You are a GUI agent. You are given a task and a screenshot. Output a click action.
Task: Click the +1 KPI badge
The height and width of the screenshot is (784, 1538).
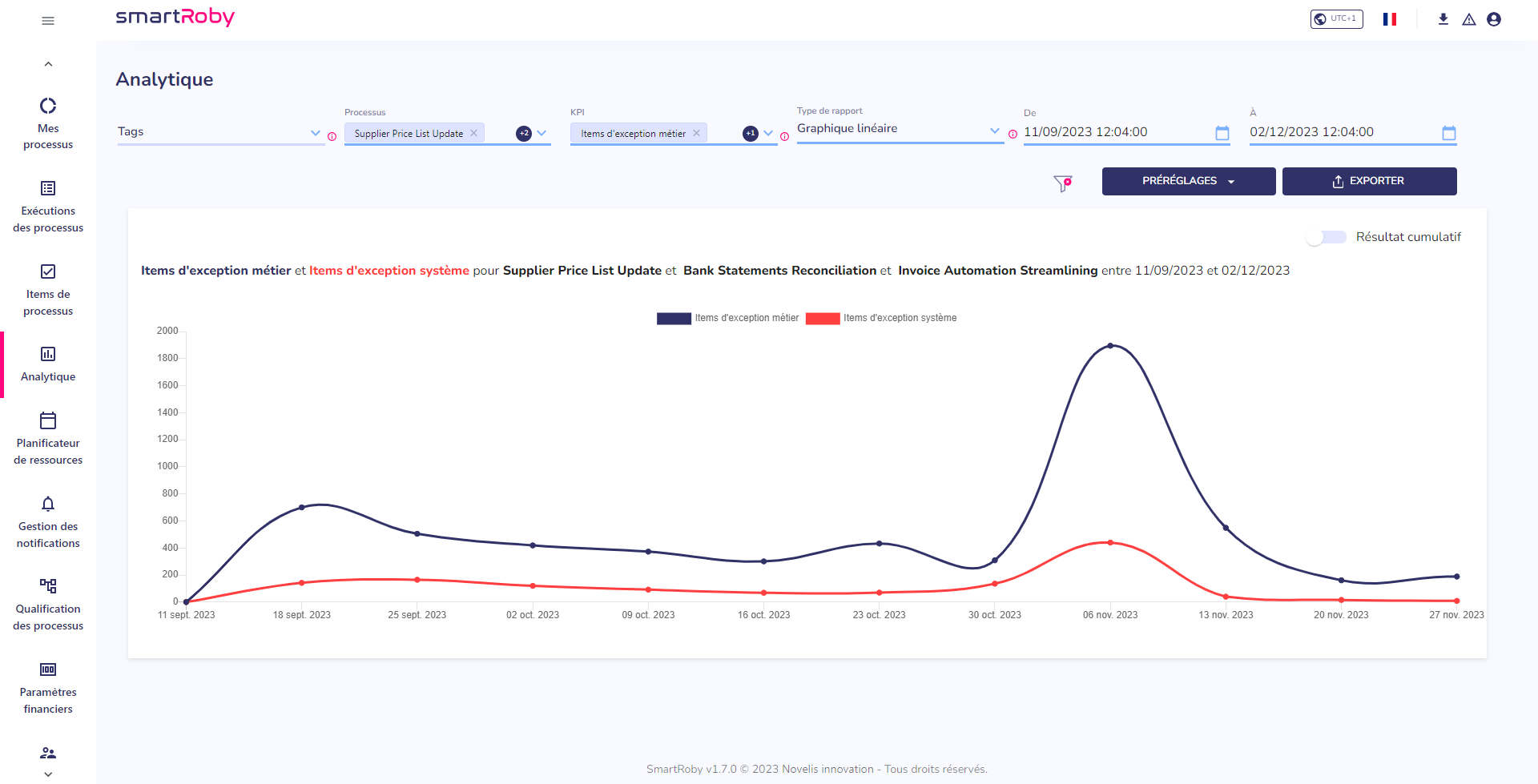pos(751,134)
